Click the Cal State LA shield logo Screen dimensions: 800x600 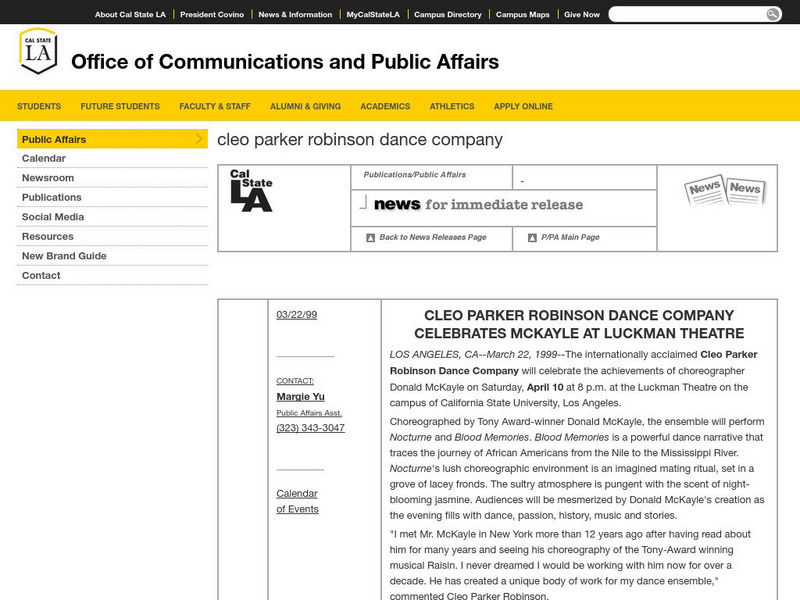(x=38, y=51)
